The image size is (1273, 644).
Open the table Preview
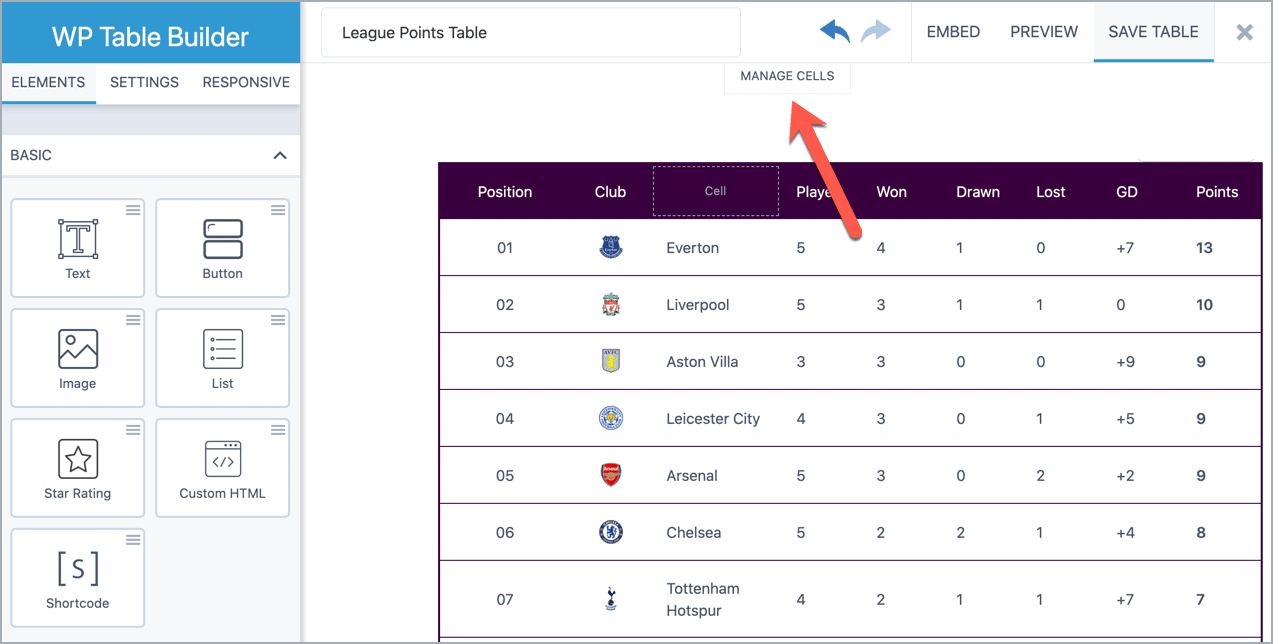click(x=1044, y=32)
